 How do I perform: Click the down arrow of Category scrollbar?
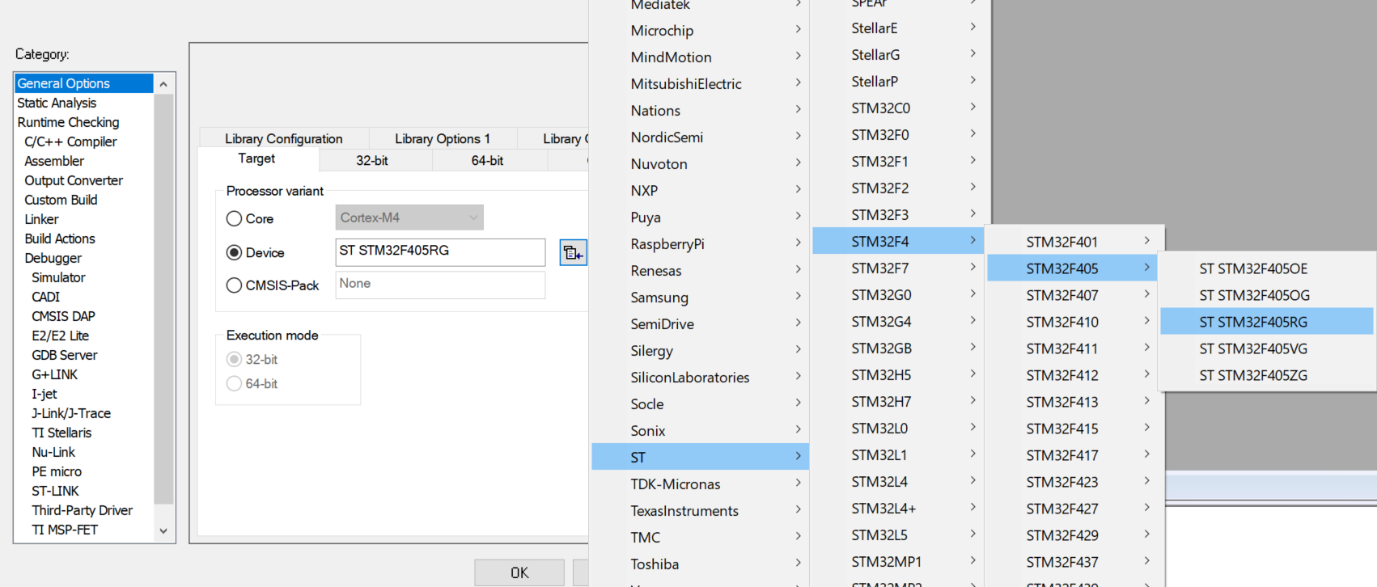[164, 532]
